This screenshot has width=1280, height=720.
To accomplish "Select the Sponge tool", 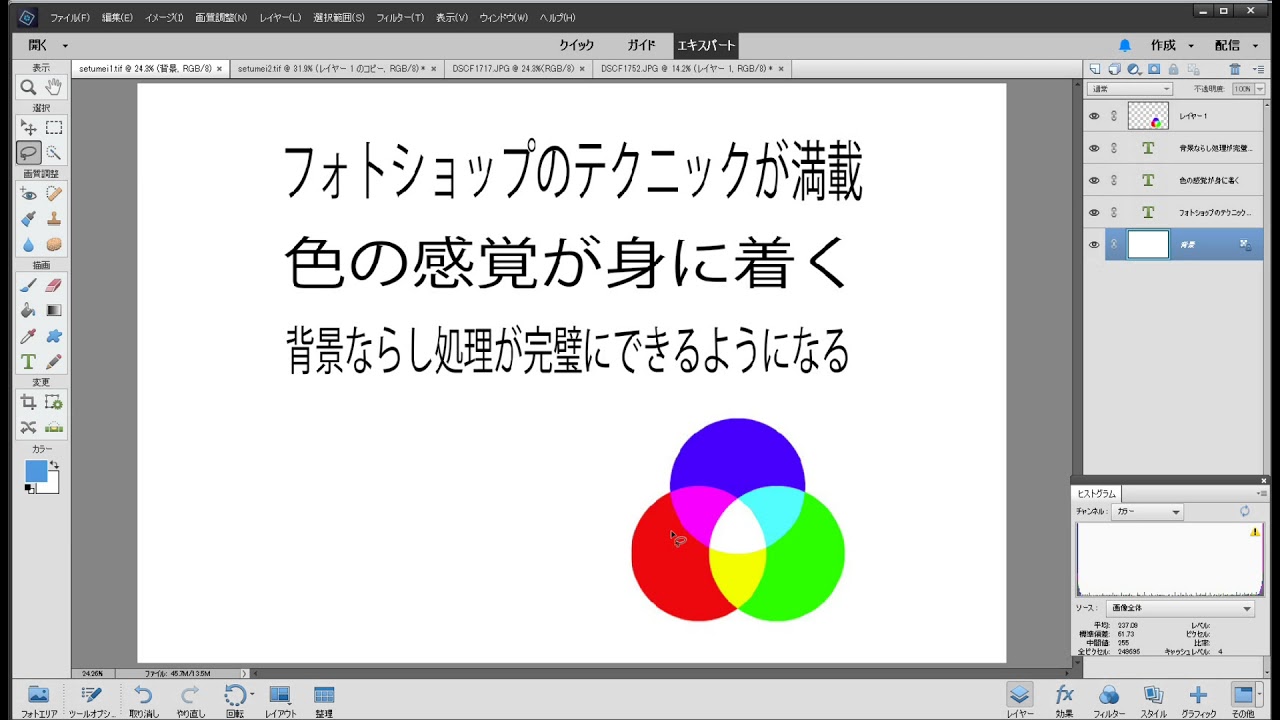I will [54, 244].
